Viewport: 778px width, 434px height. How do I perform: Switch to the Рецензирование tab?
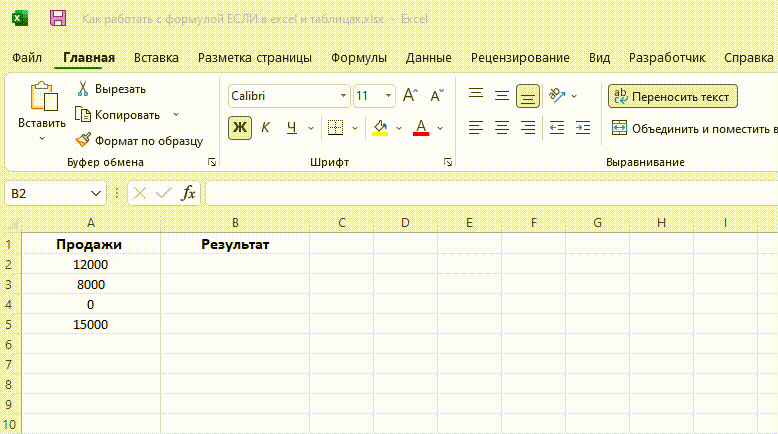tap(520, 58)
